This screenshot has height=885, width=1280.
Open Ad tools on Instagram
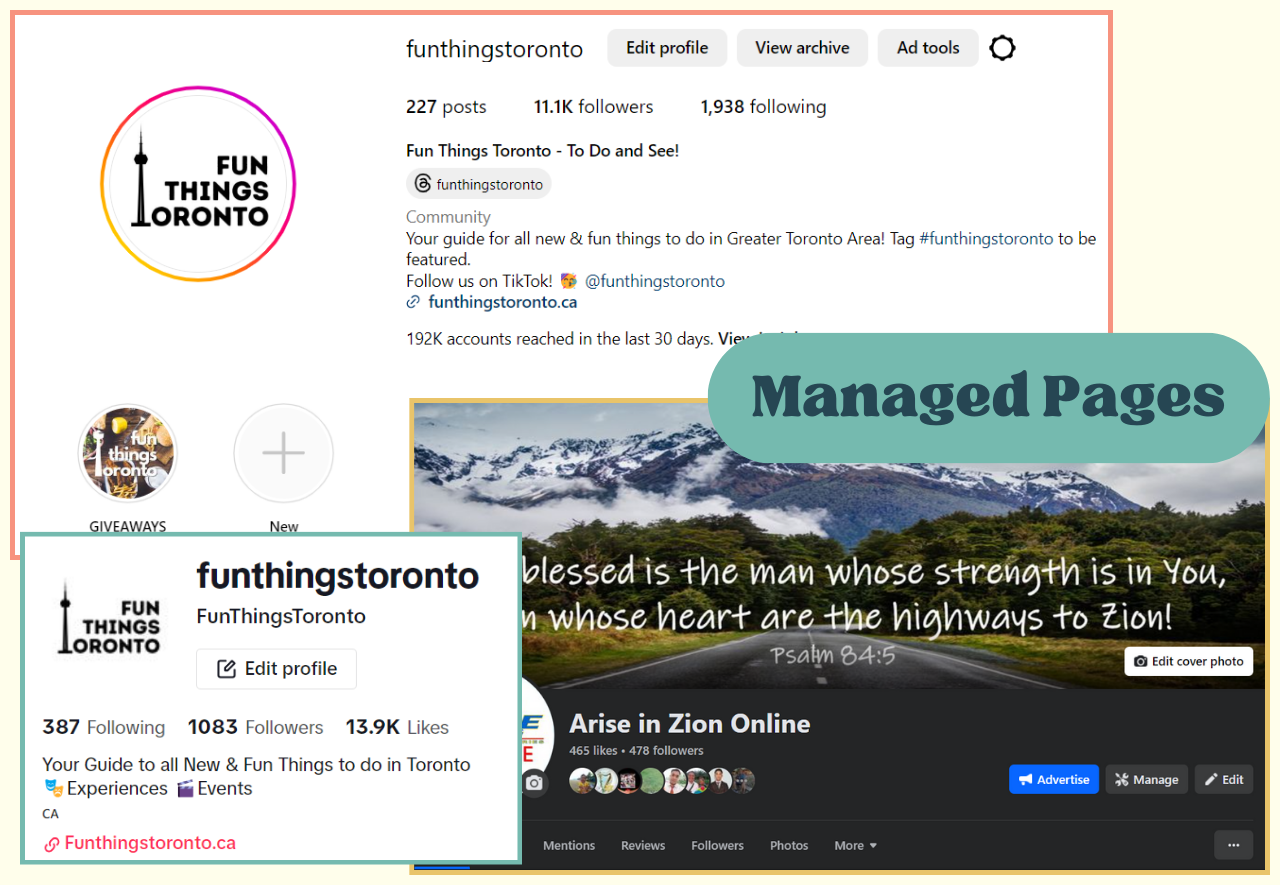pyautogui.click(x=928, y=48)
